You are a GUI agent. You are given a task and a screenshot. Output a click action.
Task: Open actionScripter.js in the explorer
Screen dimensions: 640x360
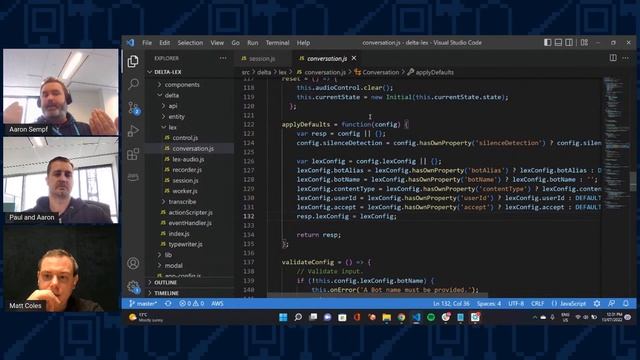click(190, 212)
